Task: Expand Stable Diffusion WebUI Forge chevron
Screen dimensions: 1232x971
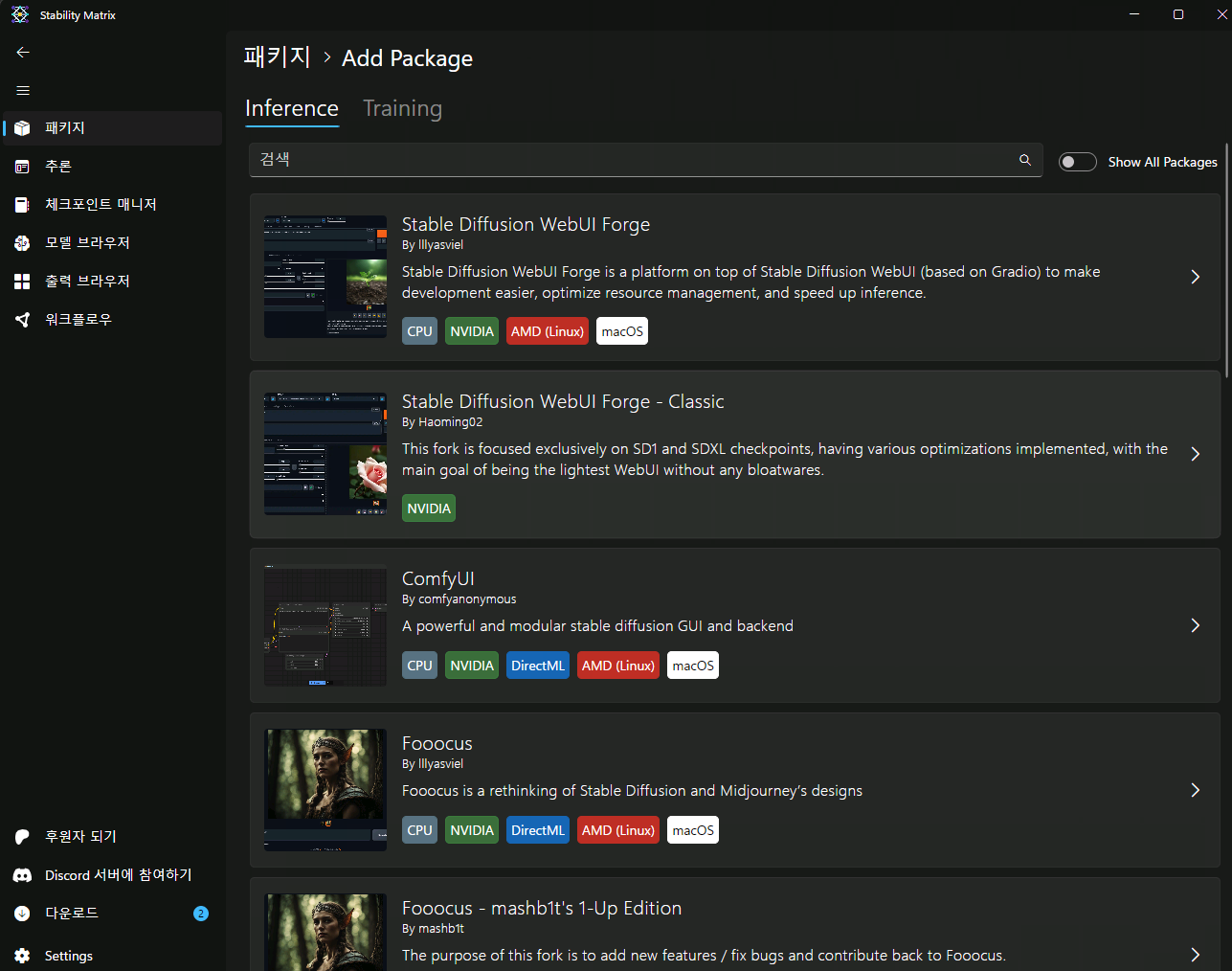Action: [x=1195, y=277]
